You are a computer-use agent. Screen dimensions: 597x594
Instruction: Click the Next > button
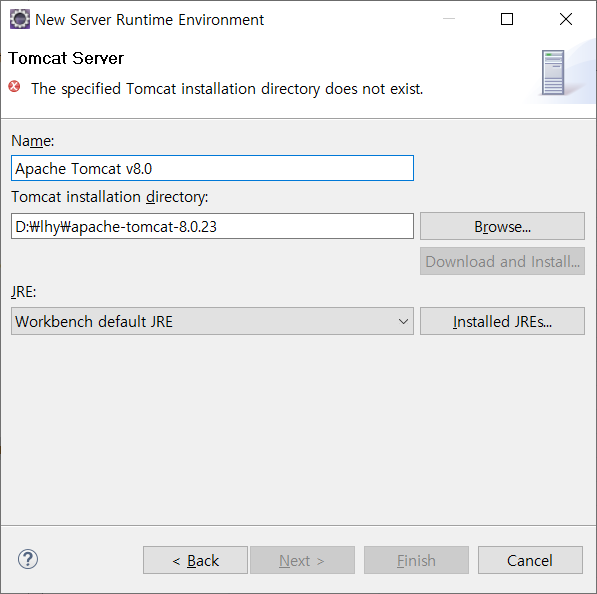pyautogui.click(x=302, y=560)
